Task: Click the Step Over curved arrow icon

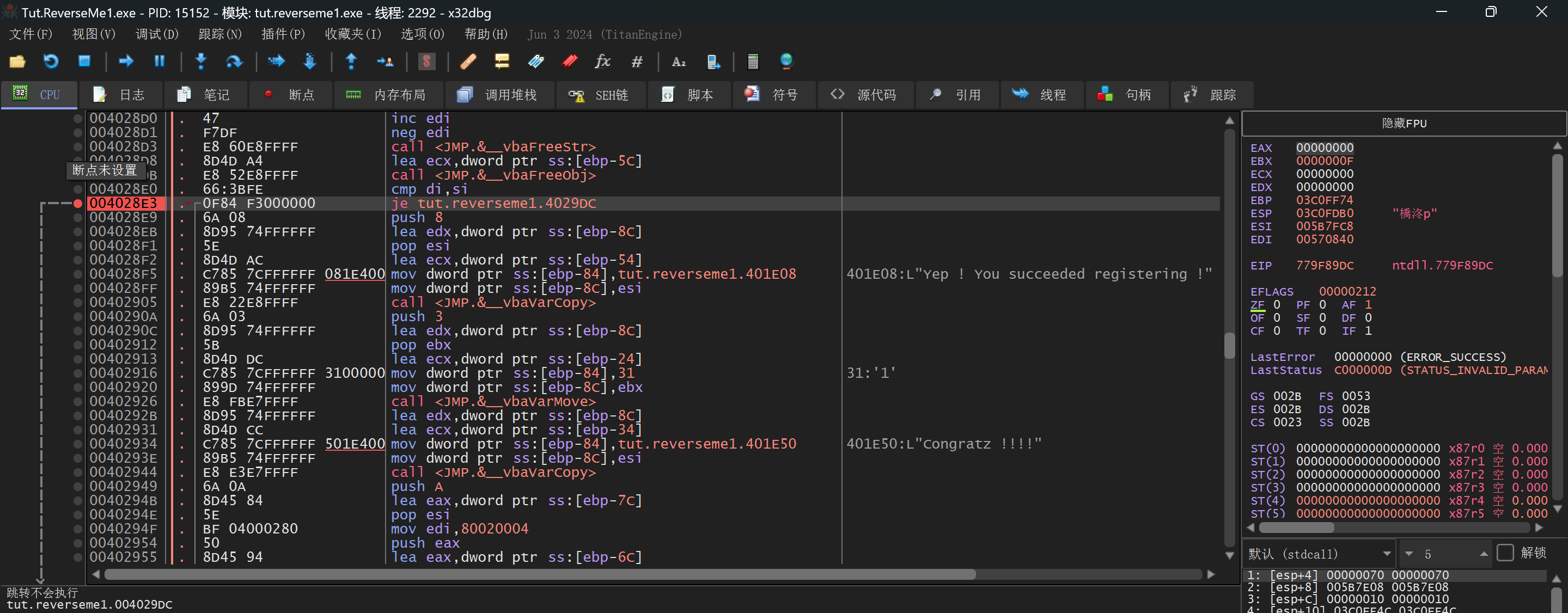Action: coord(234,62)
